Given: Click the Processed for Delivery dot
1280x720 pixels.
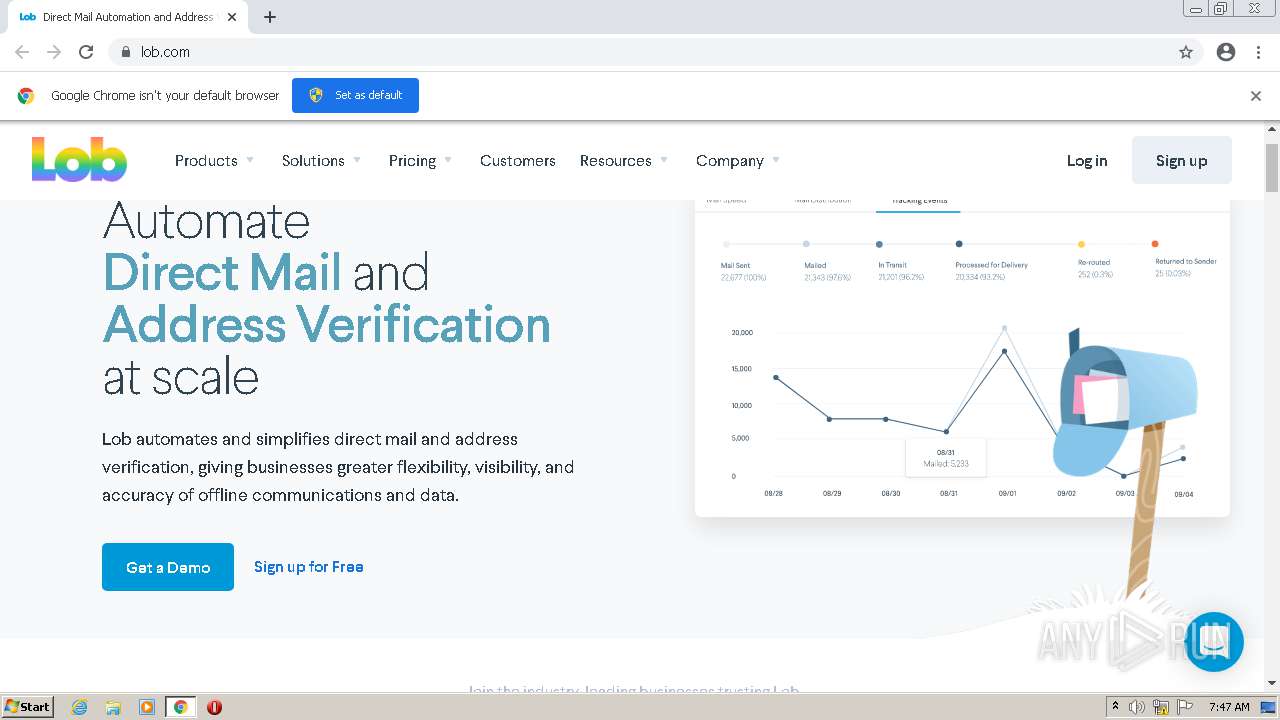Looking at the screenshot, I should [959, 244].
